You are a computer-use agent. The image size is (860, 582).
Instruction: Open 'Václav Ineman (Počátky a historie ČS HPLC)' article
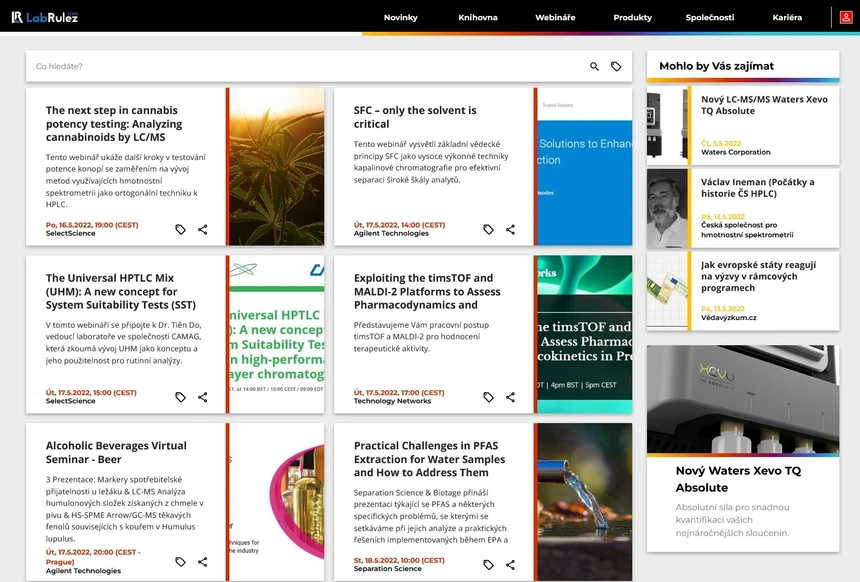[x=757, y=188]
